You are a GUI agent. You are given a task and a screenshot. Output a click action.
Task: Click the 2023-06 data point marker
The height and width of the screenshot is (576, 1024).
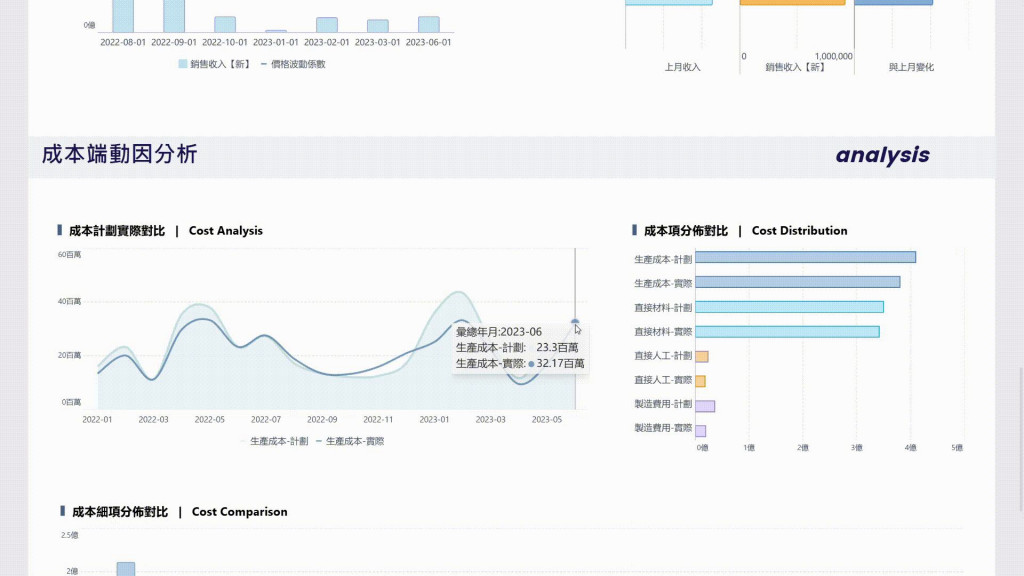[575, 322]
